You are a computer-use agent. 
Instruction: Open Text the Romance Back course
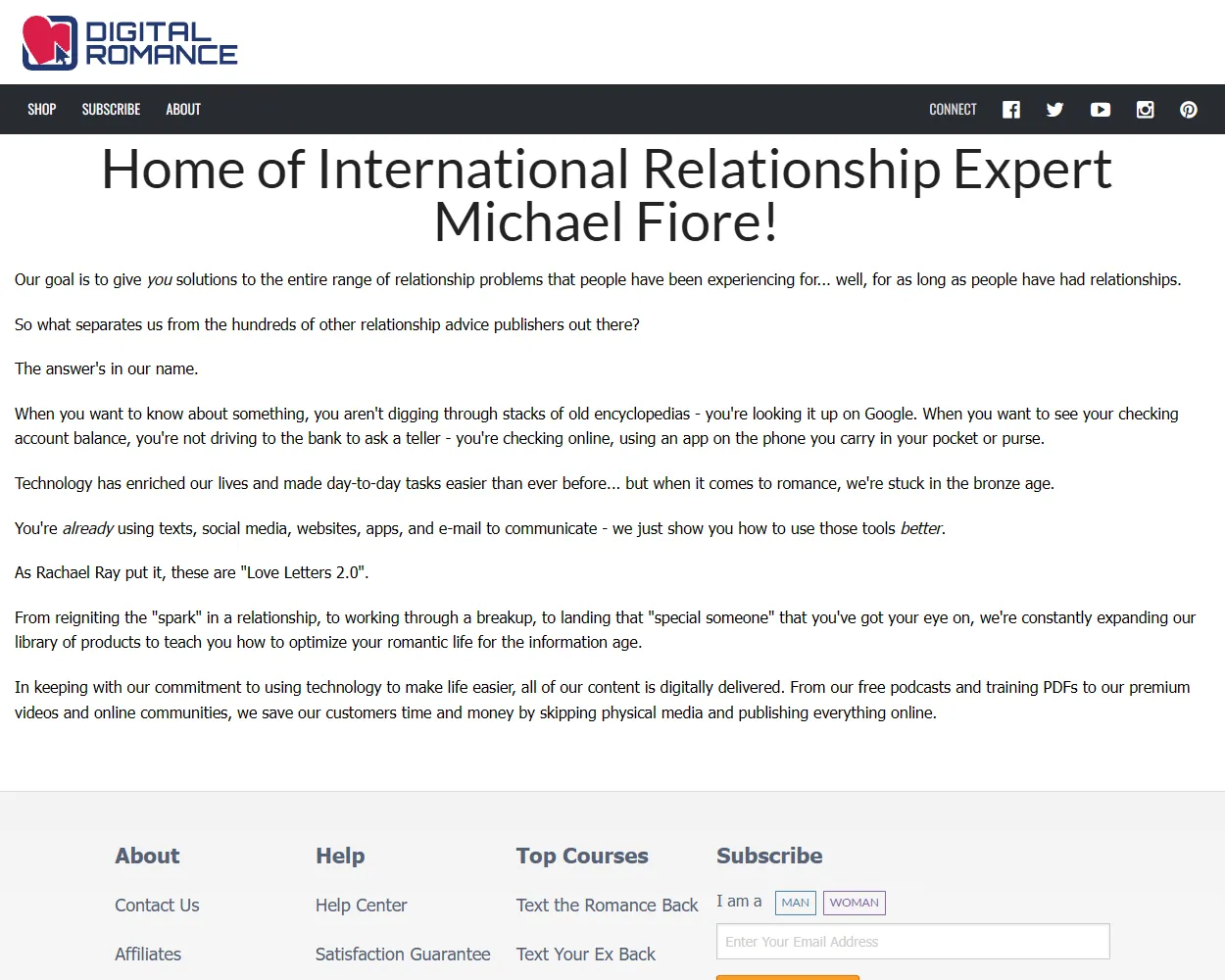click(x=607, y=906)
